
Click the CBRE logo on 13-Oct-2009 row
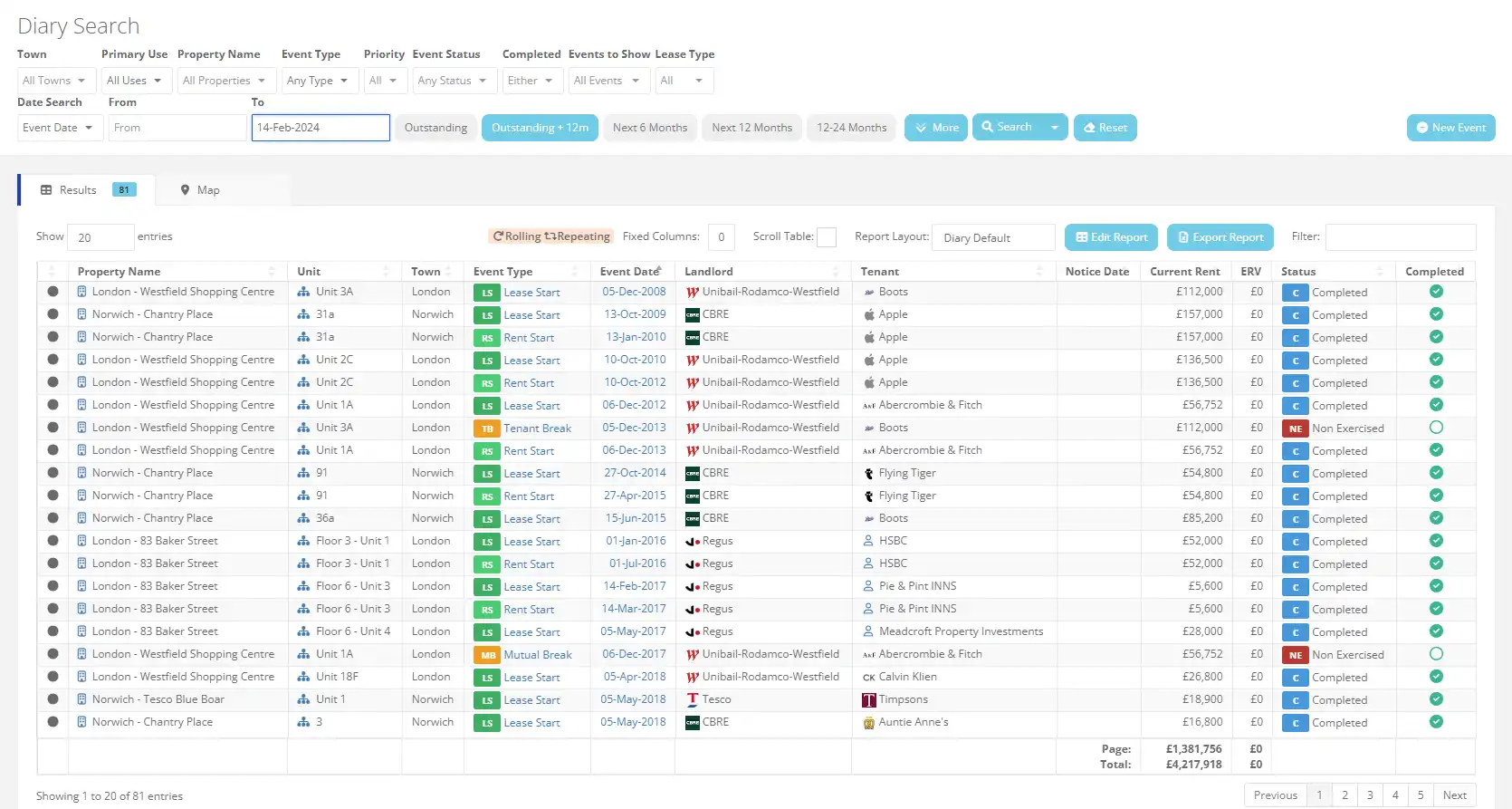(x=693, y=314)
